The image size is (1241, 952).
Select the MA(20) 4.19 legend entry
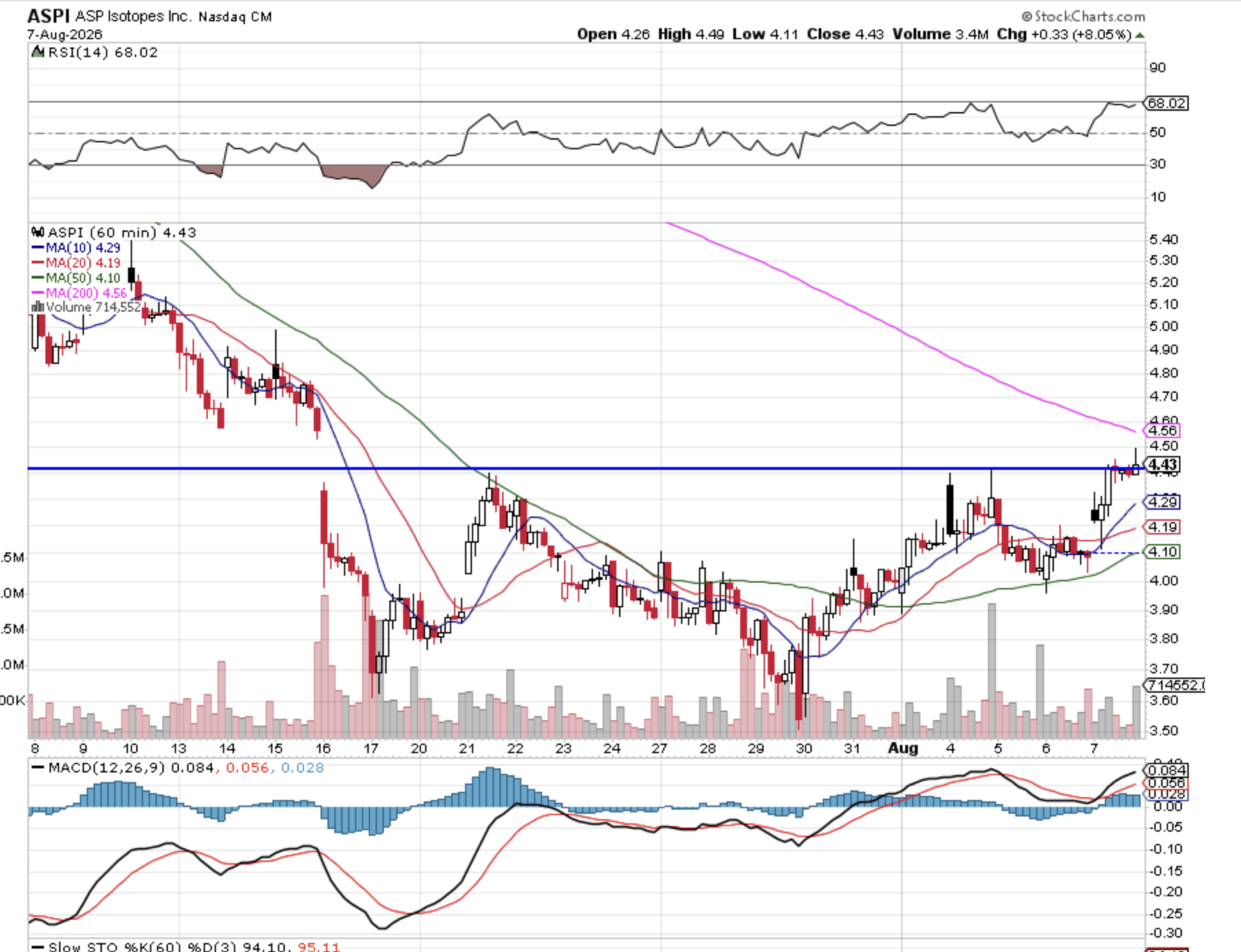tap(76, 263)
